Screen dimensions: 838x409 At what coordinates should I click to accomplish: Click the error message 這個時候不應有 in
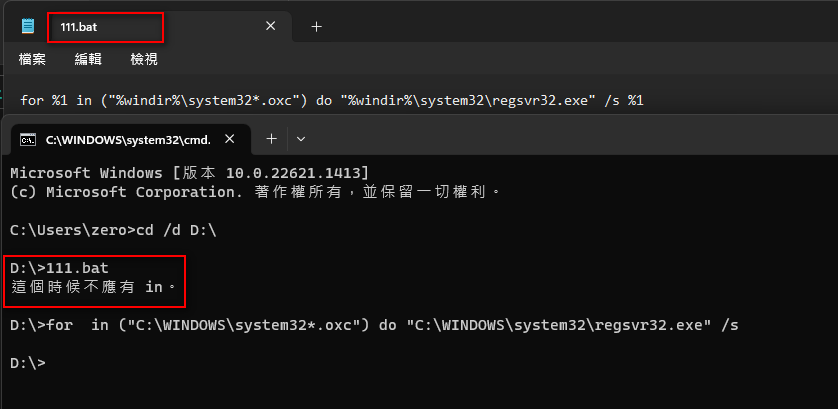tap(94, 288)
